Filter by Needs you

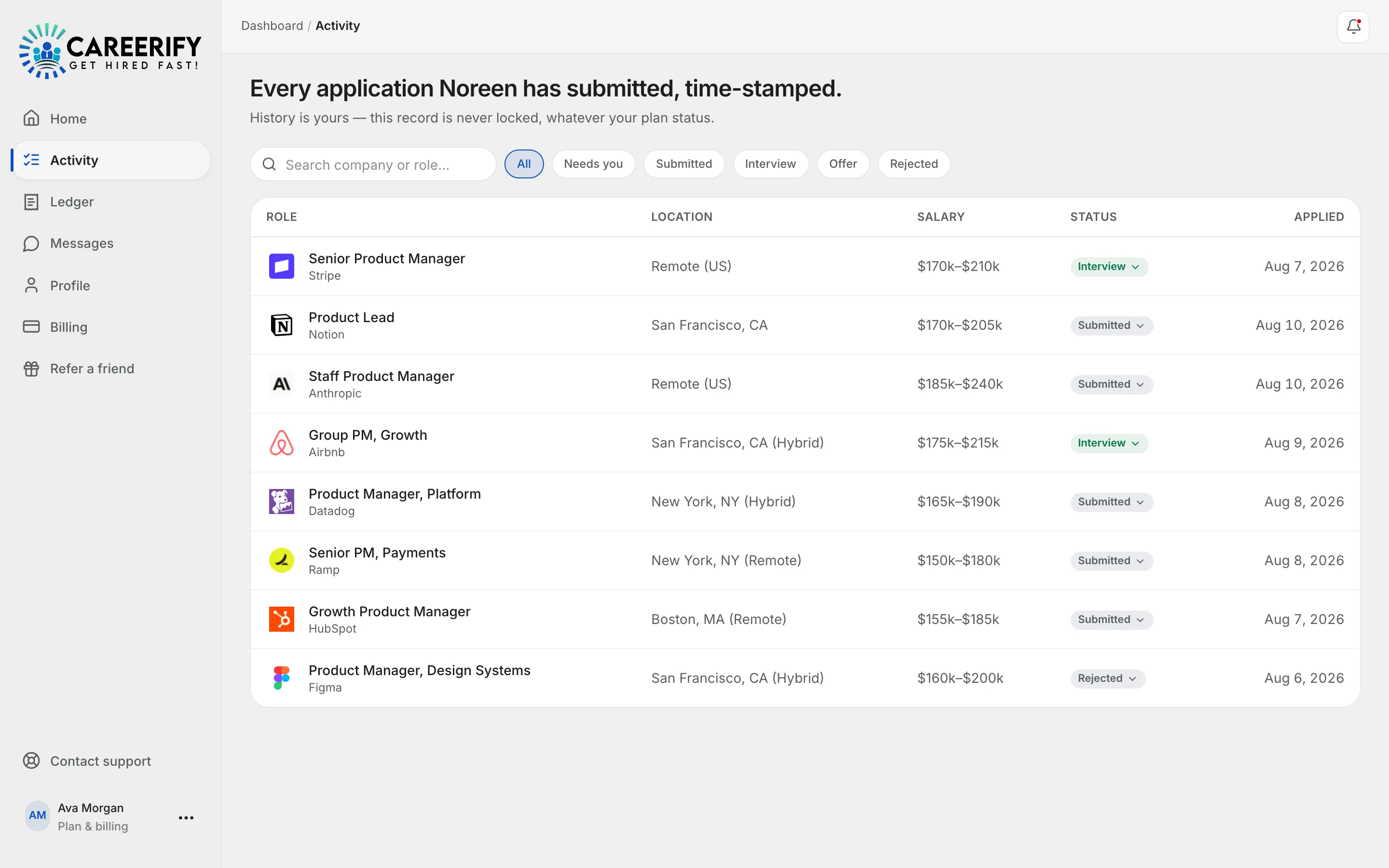point(593,164)
